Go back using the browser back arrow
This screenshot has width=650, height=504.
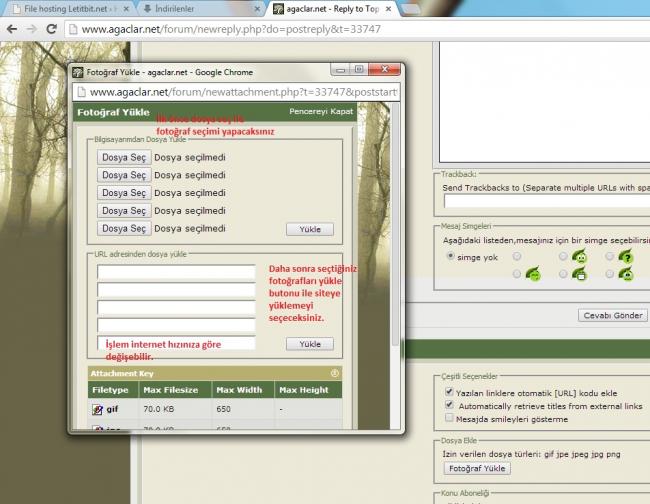[12, 29]
